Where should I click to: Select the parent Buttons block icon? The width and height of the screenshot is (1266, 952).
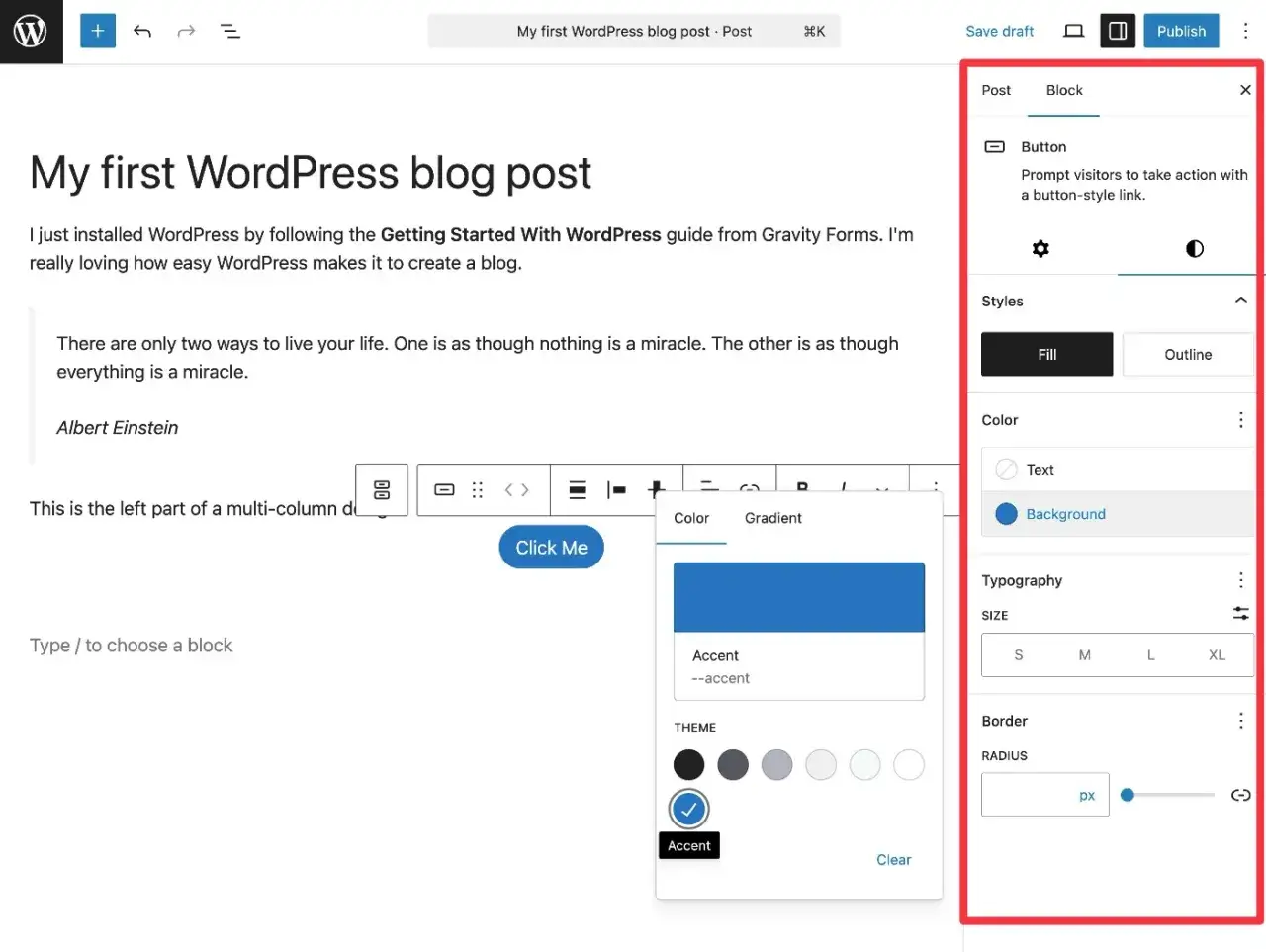[x=382, y=489]
